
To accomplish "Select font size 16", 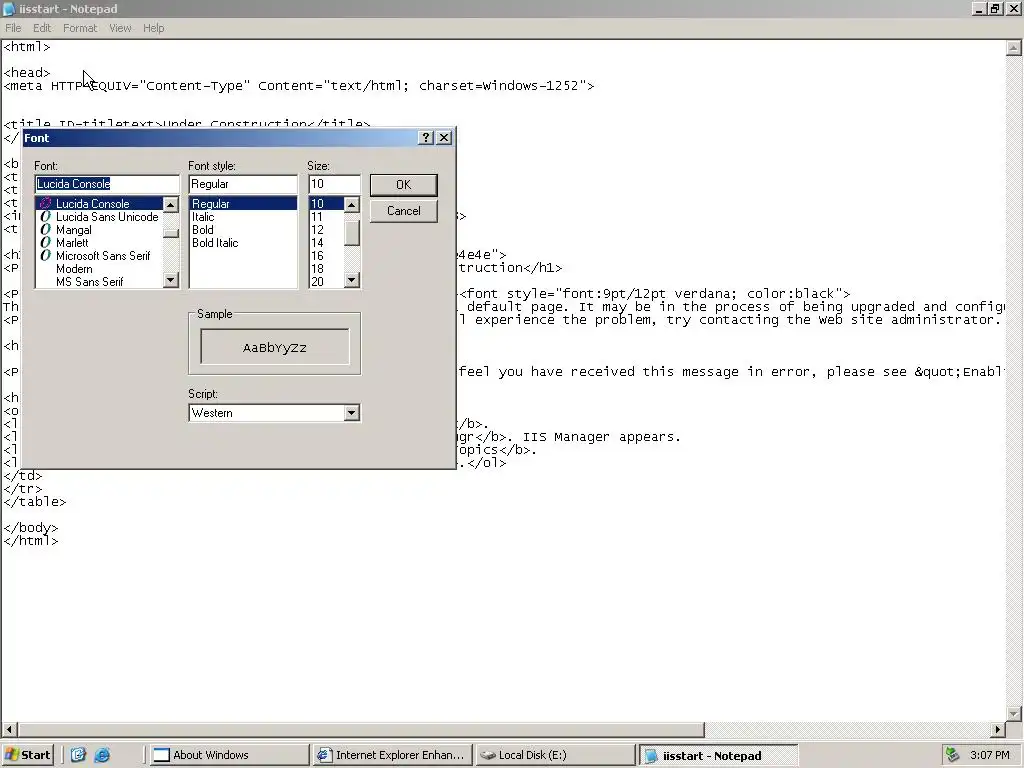I will click(x=327, y=256).
